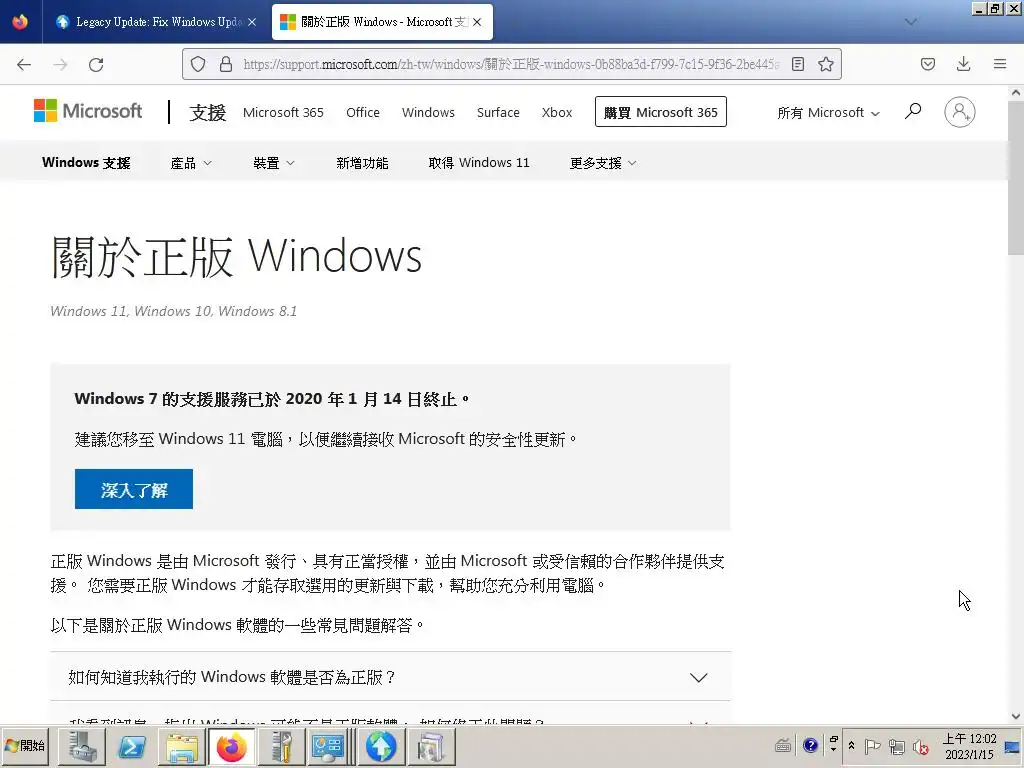The width and height of the screenshot is (1024, 768).
Task: Click the scrollbar up arrow
Action: click(x=1016, y=93)
